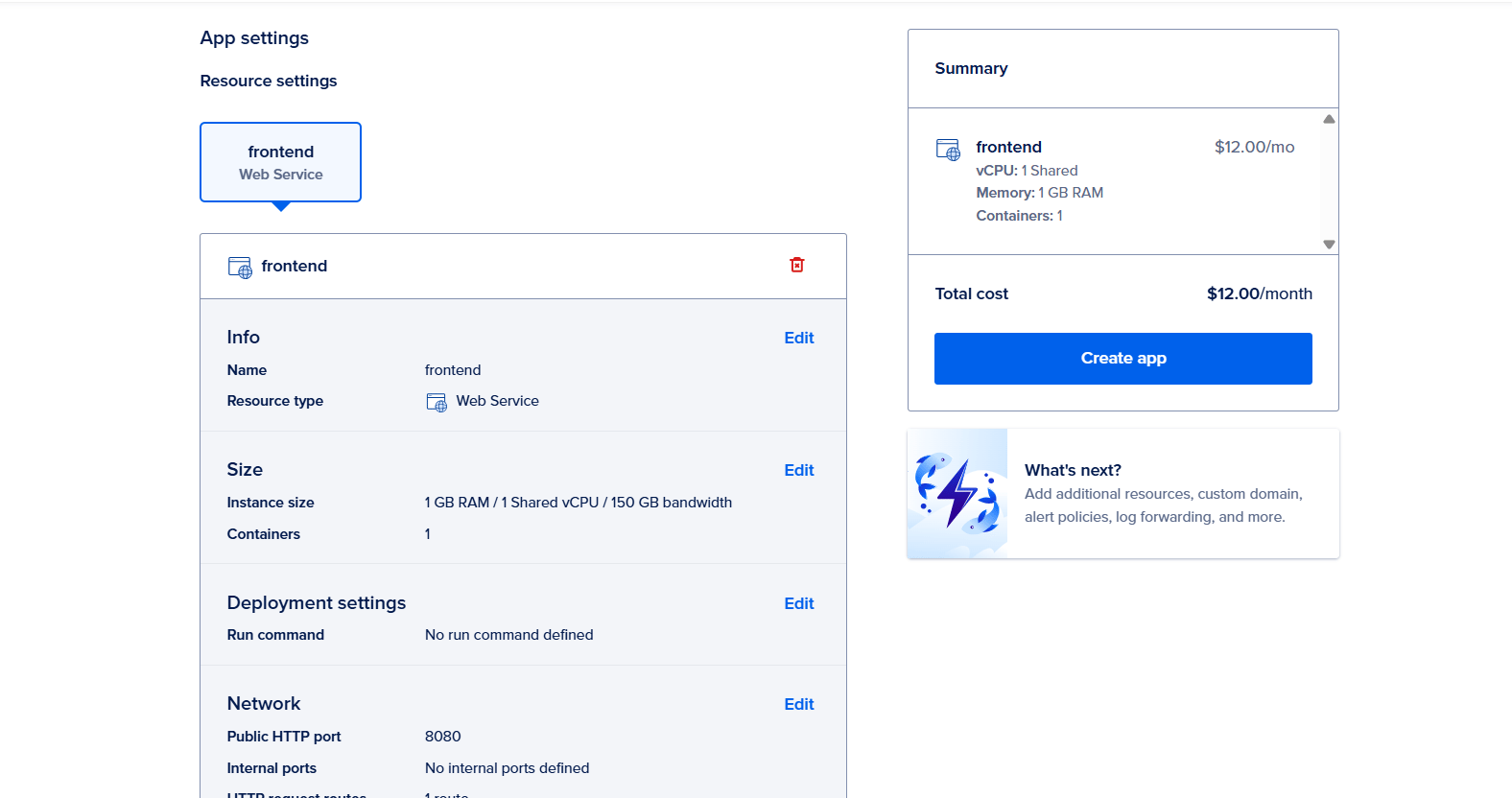
Task: Click the Run command label
Action: pyautogui.click(x=275, y=635)
